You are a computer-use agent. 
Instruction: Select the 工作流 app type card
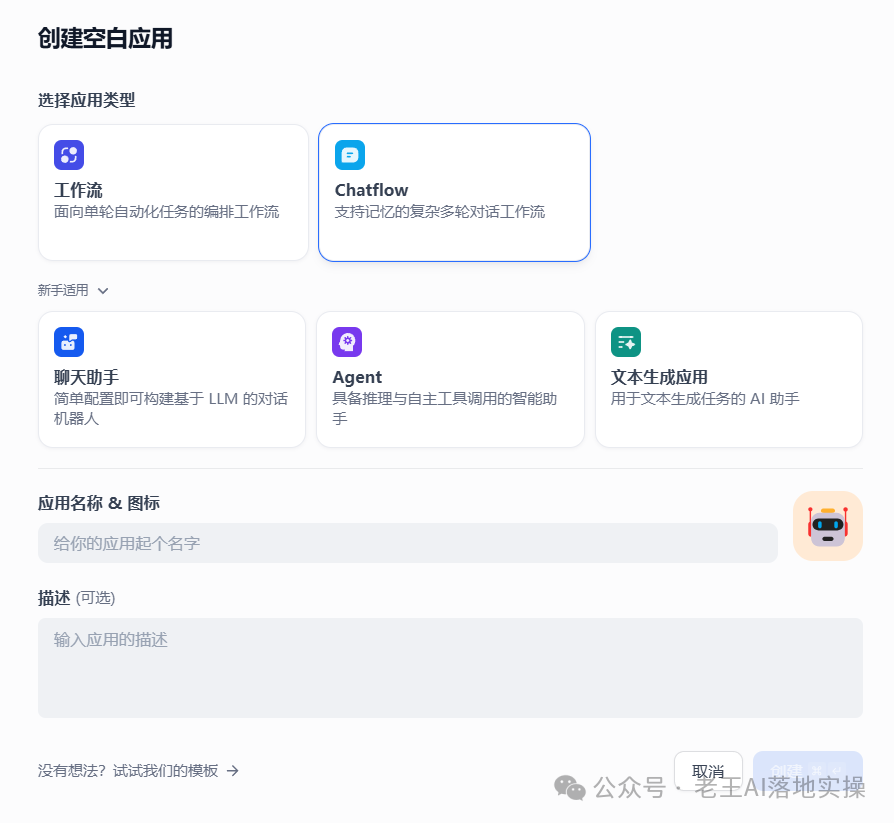point(173,193)
